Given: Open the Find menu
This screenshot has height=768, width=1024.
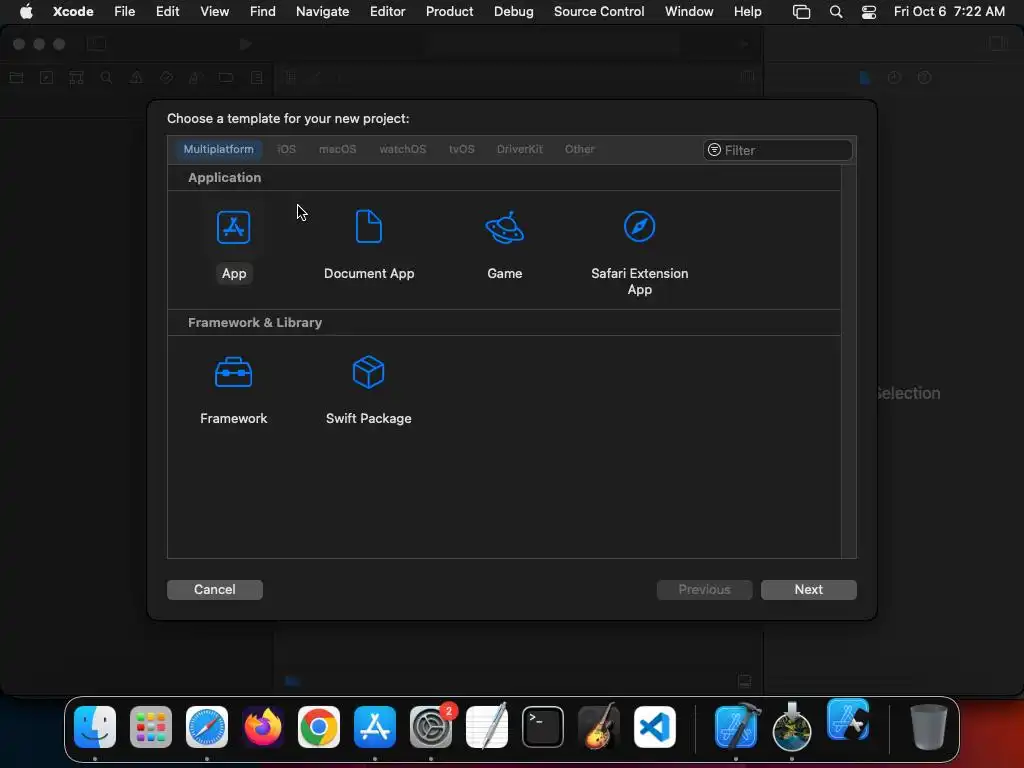Looking at the screenshot, I should point(263,11).
